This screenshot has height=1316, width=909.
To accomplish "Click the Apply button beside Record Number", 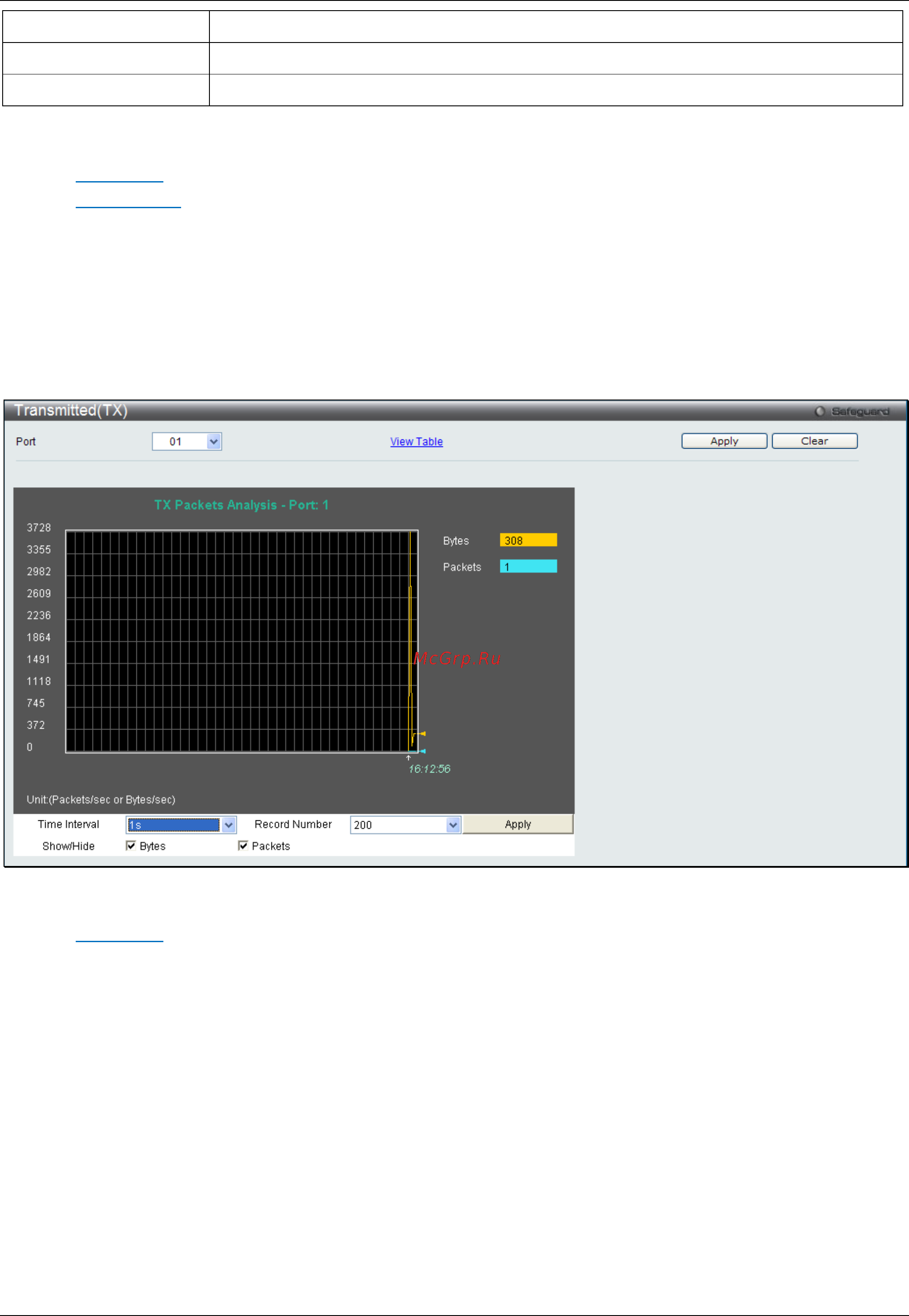I will coord(518,824).
